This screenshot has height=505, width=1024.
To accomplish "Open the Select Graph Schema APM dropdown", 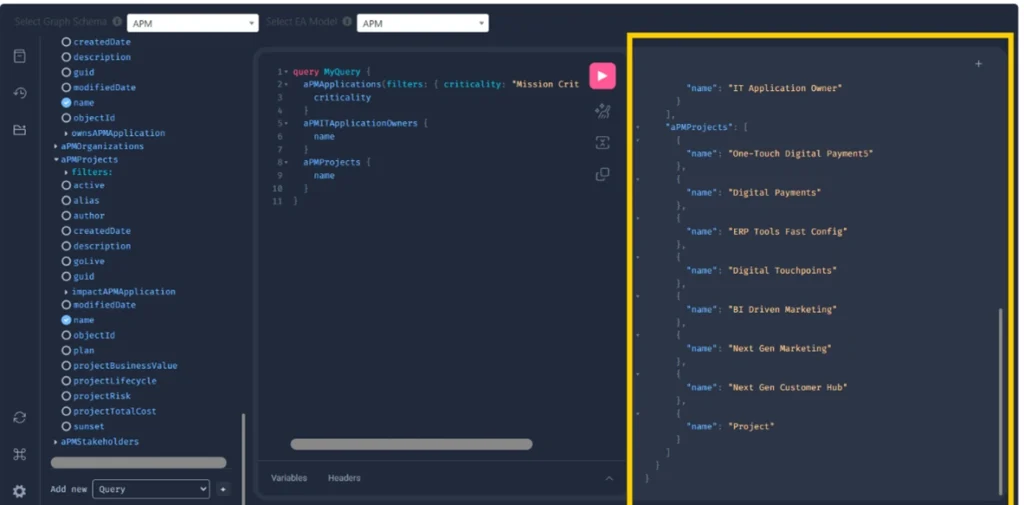I will pyautogui.click(x=193, y=24).
